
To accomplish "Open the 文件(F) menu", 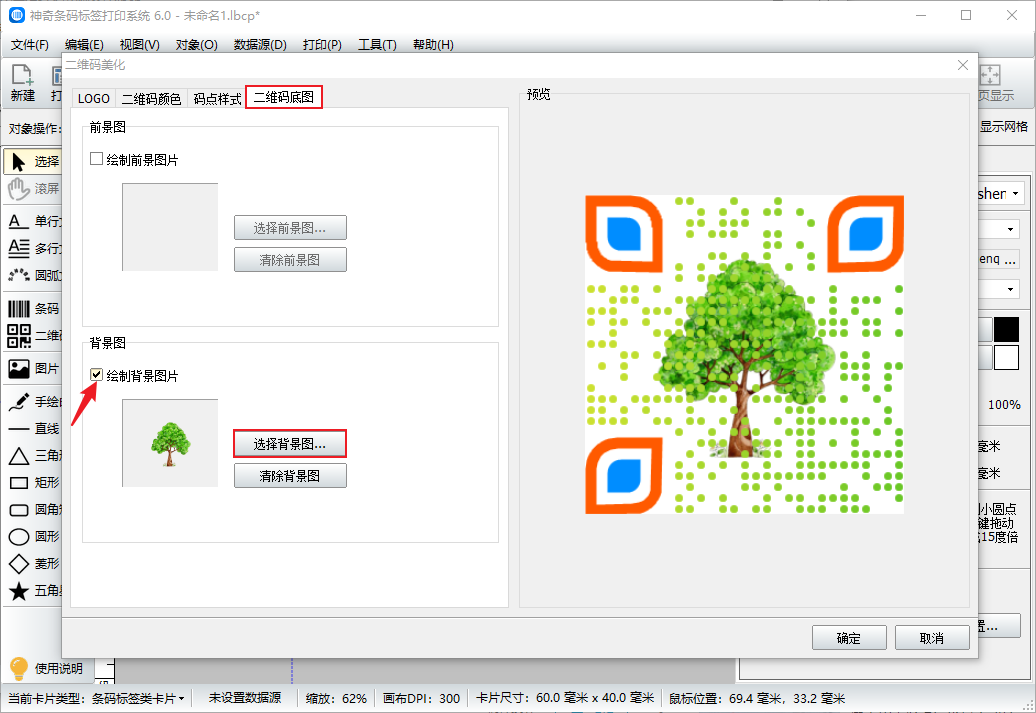I will coord(30,44).
